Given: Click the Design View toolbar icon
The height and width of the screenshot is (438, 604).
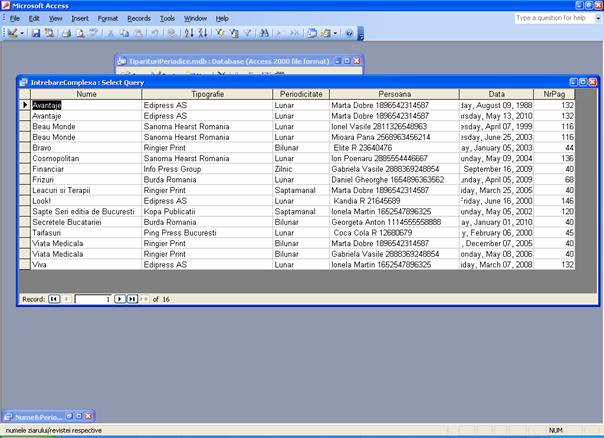Looking at the screenshot, I should [x=11, y=33].
